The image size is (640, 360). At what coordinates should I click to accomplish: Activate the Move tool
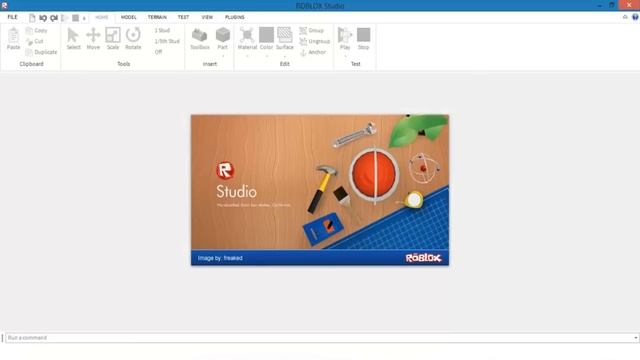point(93,39)
